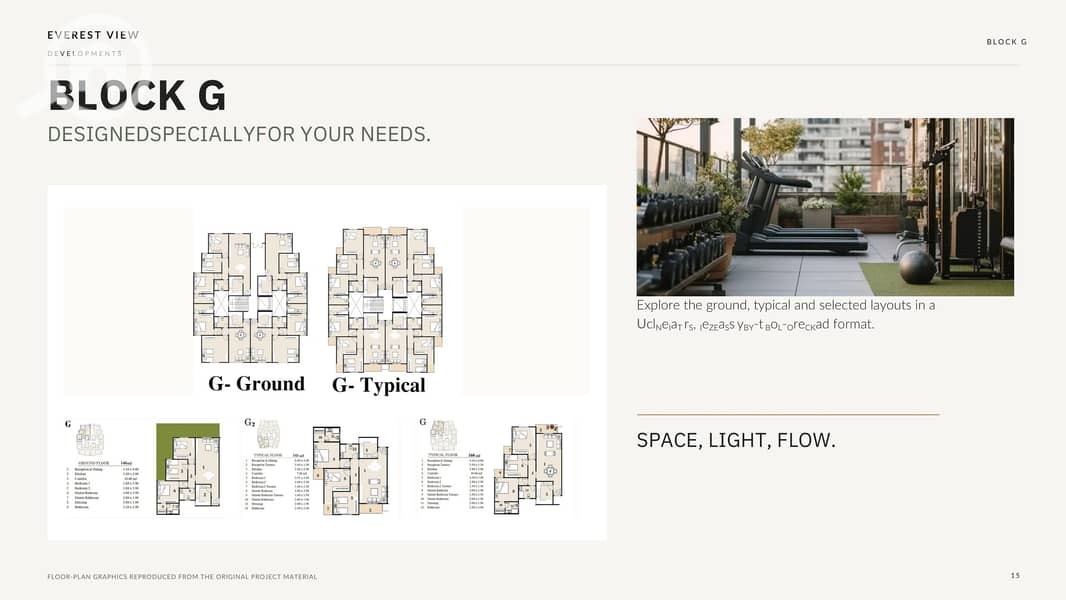The height and width of the screenshot is (600, 1066).
Task: Click the floor-plan graphics footer note
Action: [x=182, y=577]
